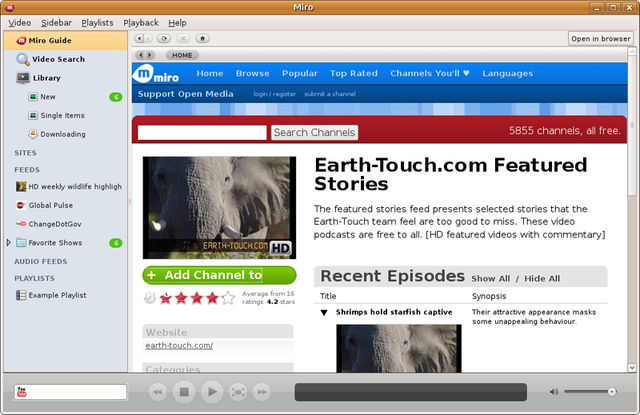The image size is (640, 415).
Task: Click the volume slider knob
Action: pyautogui.click(x=611, y=392)
